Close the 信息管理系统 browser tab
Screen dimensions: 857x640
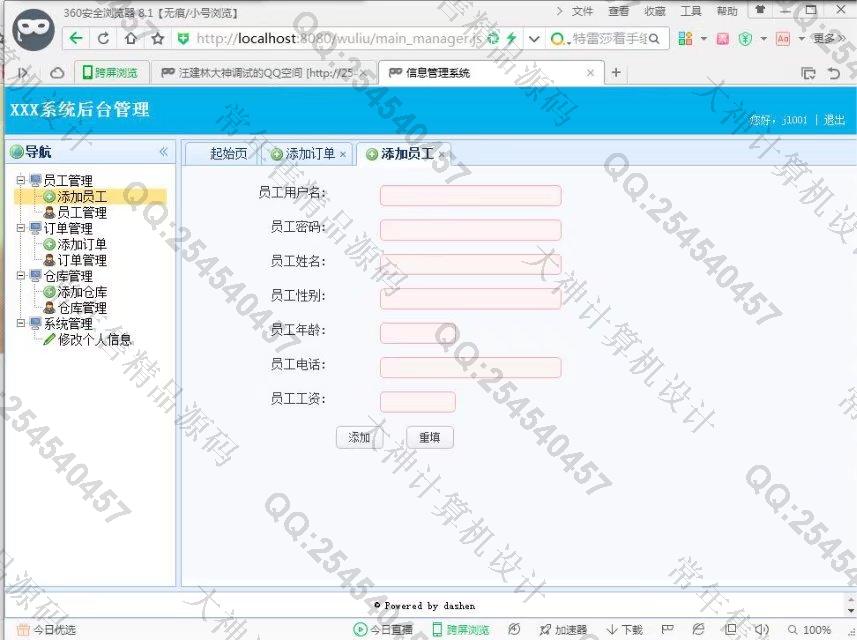click(590, 72)
